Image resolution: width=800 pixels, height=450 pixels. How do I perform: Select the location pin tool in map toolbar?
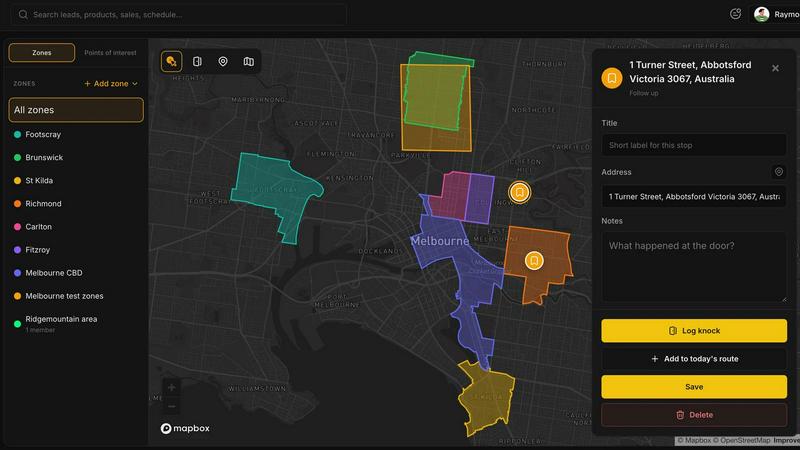223,61
